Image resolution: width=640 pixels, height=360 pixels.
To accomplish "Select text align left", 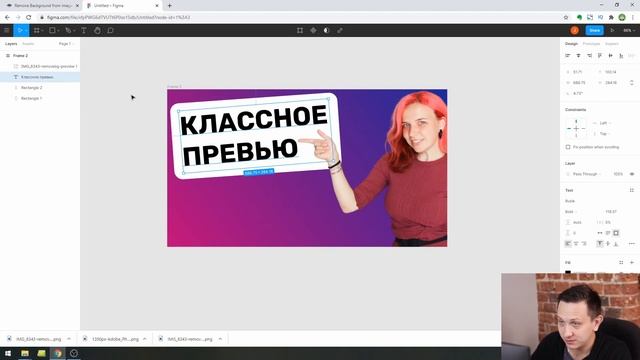I will pyautogui.click(x=568, y=244).
